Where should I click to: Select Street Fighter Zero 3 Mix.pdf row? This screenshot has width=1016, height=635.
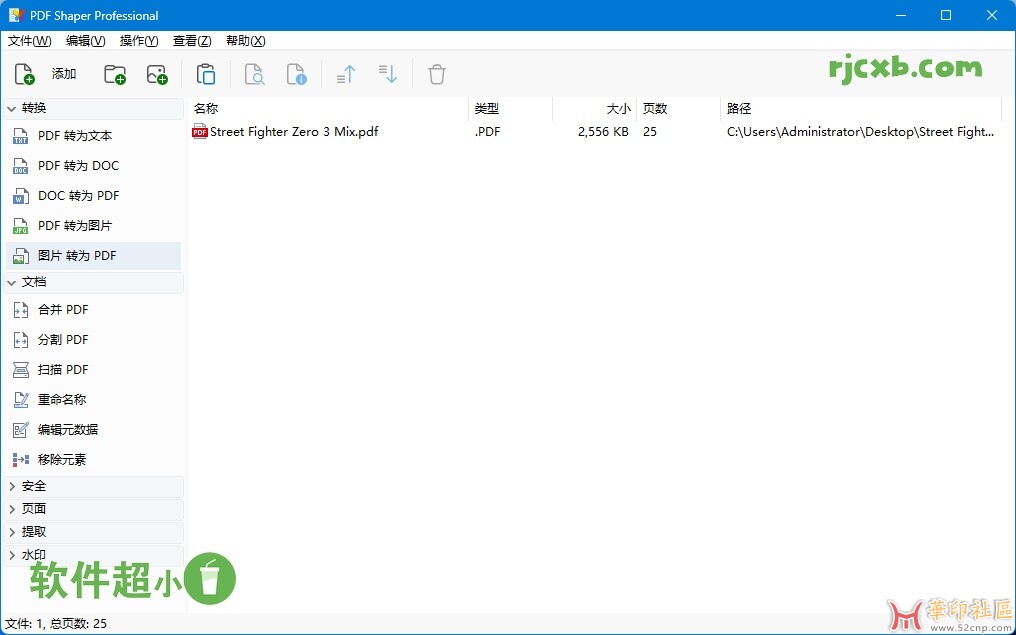[595, 132]
